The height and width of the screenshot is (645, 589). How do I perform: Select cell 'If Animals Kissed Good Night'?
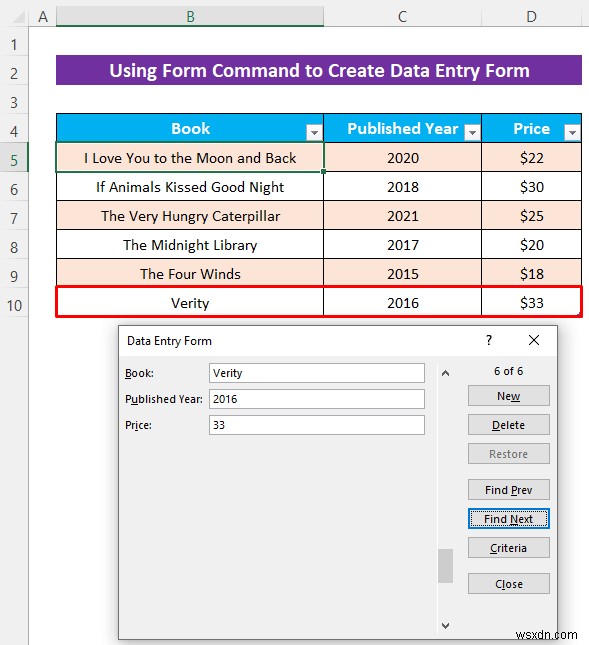pos(190,187)
